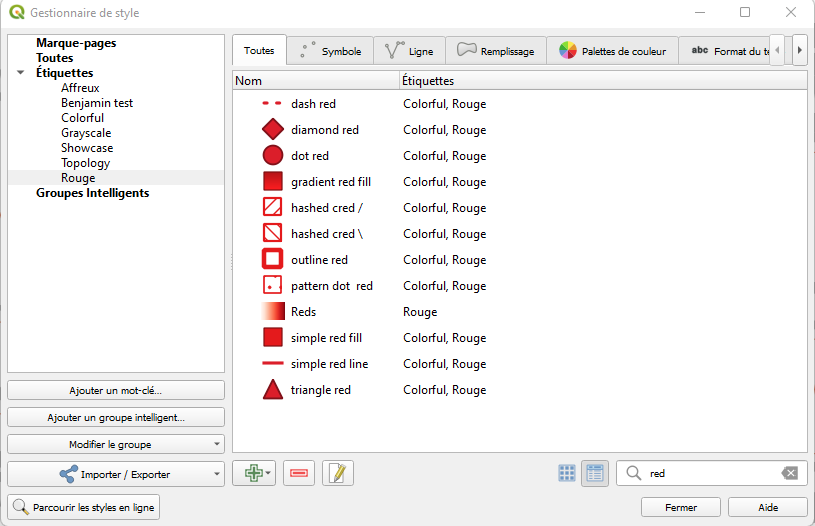
Task: Open the Modifier le groupe dropdown
Action: click(116, 444)
